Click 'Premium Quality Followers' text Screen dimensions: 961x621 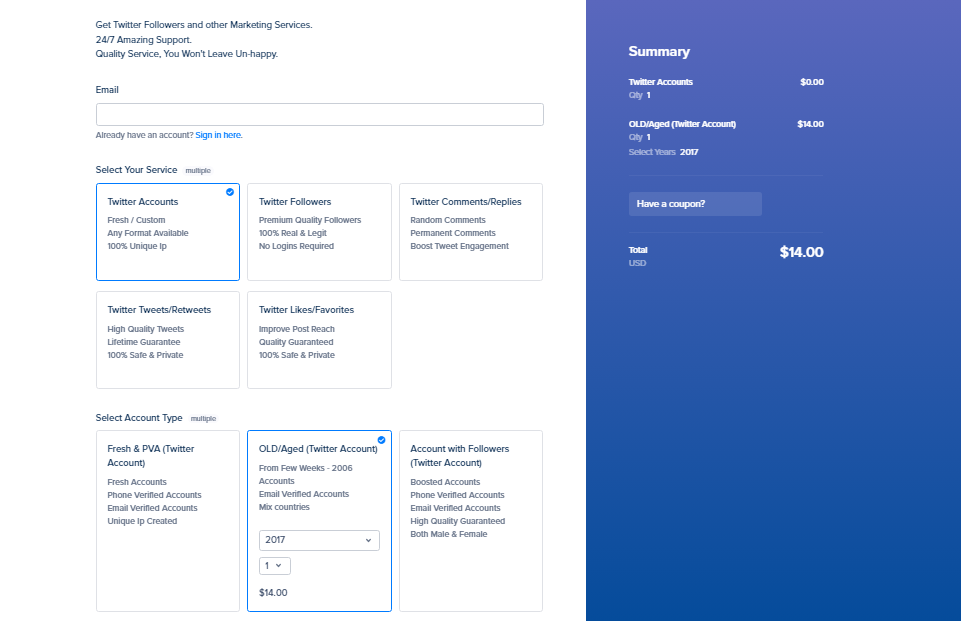[x=310, y=220]
